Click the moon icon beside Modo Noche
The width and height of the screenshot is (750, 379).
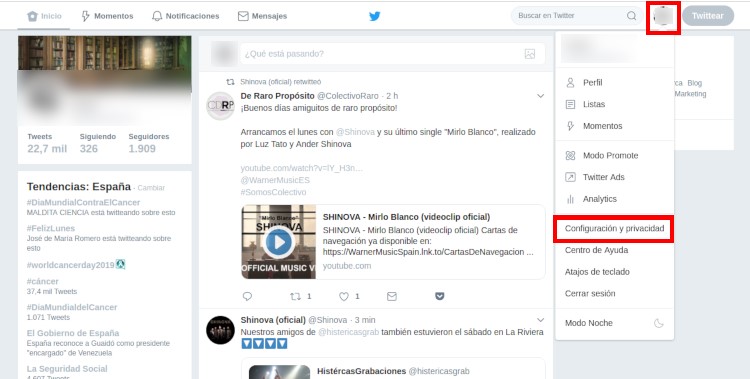click(x=659, y=323)
